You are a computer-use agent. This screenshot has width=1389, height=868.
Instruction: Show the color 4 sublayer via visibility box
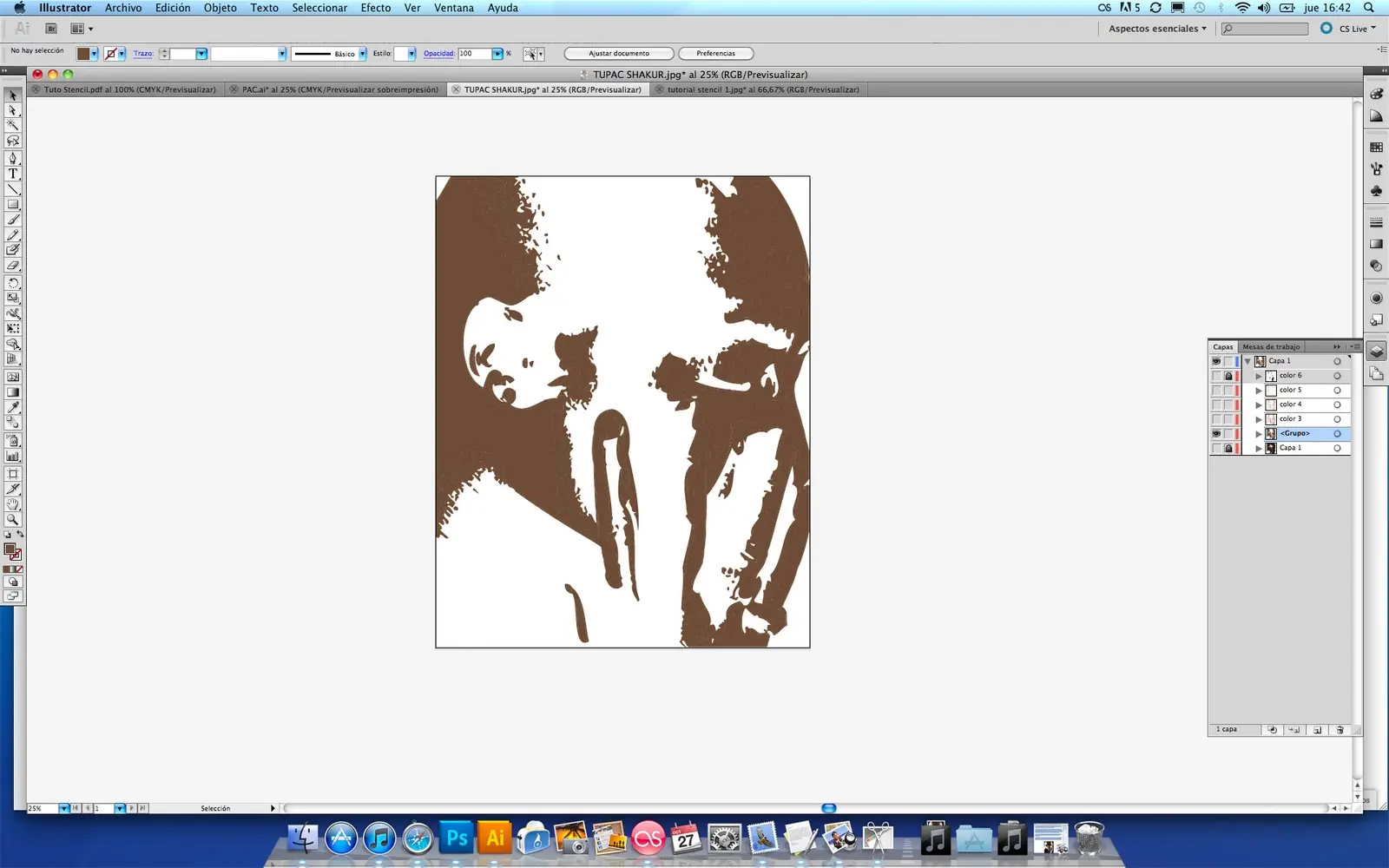[x=1216, y=404]
